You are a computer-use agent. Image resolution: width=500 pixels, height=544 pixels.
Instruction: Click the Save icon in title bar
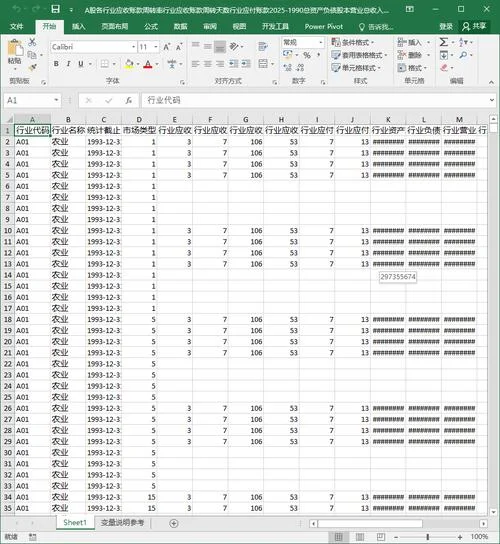[55, 9]
